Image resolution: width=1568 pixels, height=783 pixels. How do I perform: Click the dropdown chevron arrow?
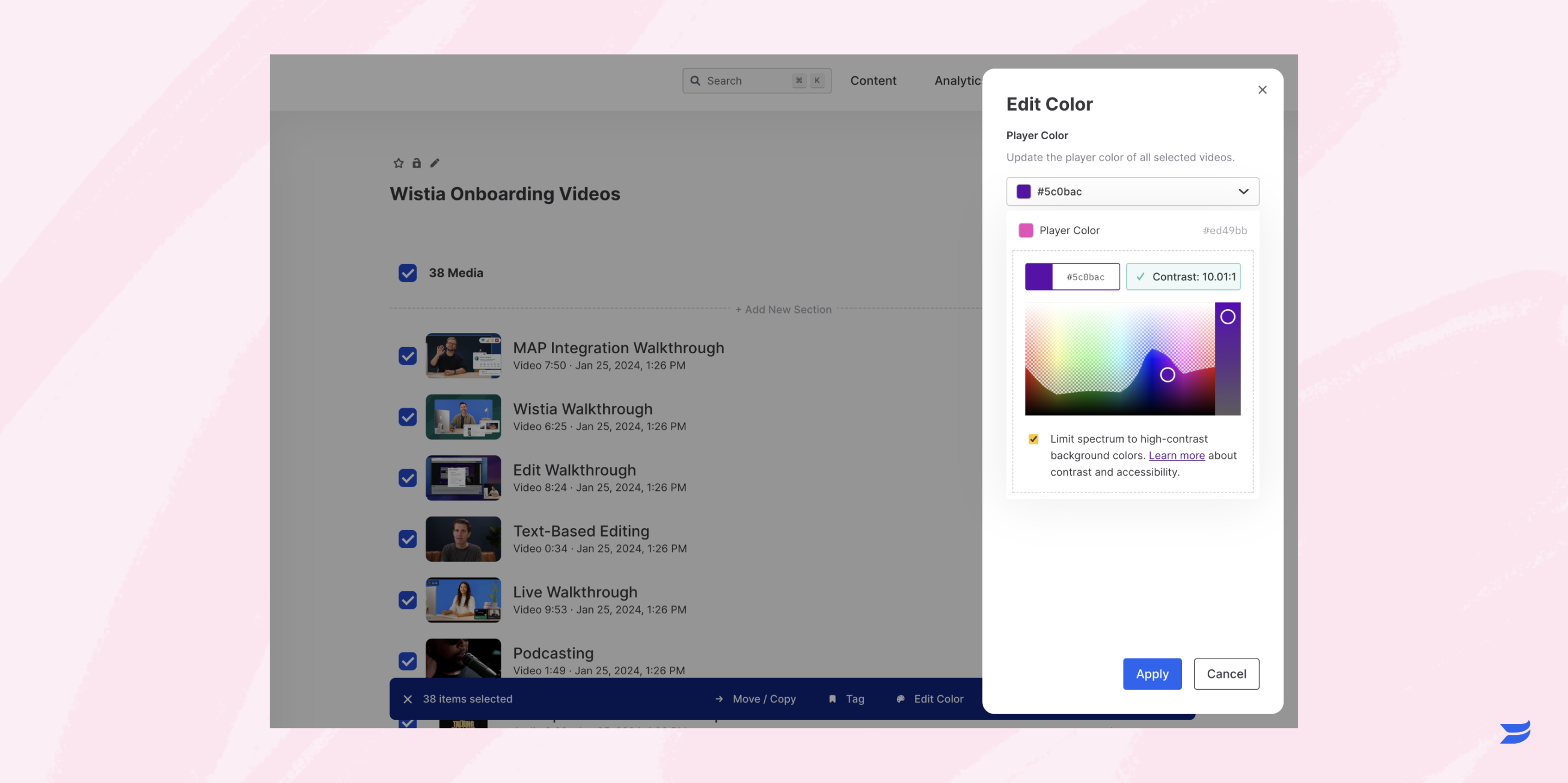coord(1244,191)
